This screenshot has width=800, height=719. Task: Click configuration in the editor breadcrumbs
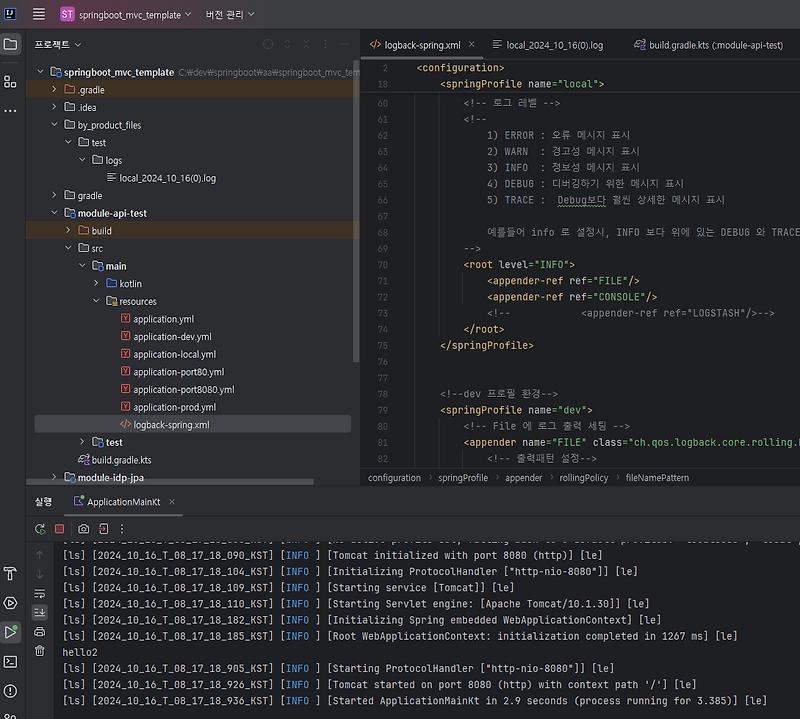click(395, 477)
